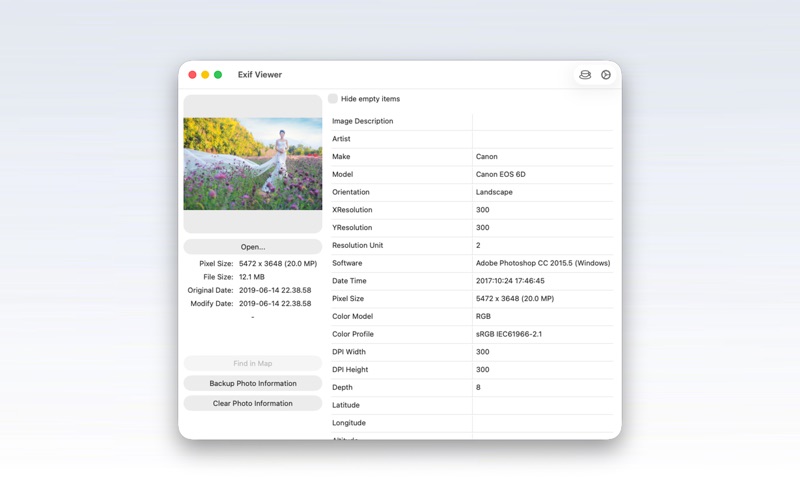Select the DPI Width row label
Viewport: 800px width, 500px height.
click(x=349, y=352)
